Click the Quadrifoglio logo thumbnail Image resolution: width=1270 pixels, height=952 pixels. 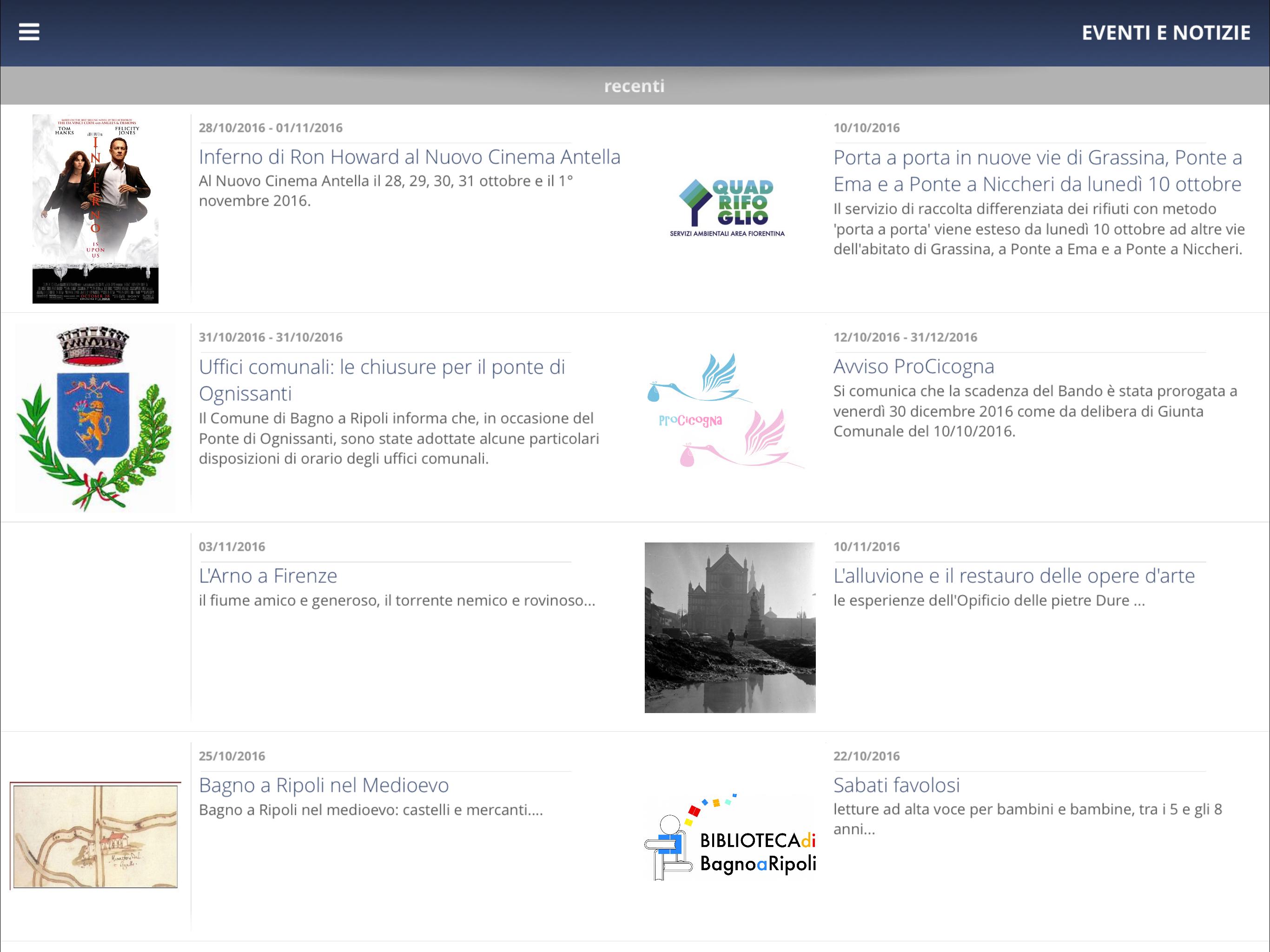(728, 208)
